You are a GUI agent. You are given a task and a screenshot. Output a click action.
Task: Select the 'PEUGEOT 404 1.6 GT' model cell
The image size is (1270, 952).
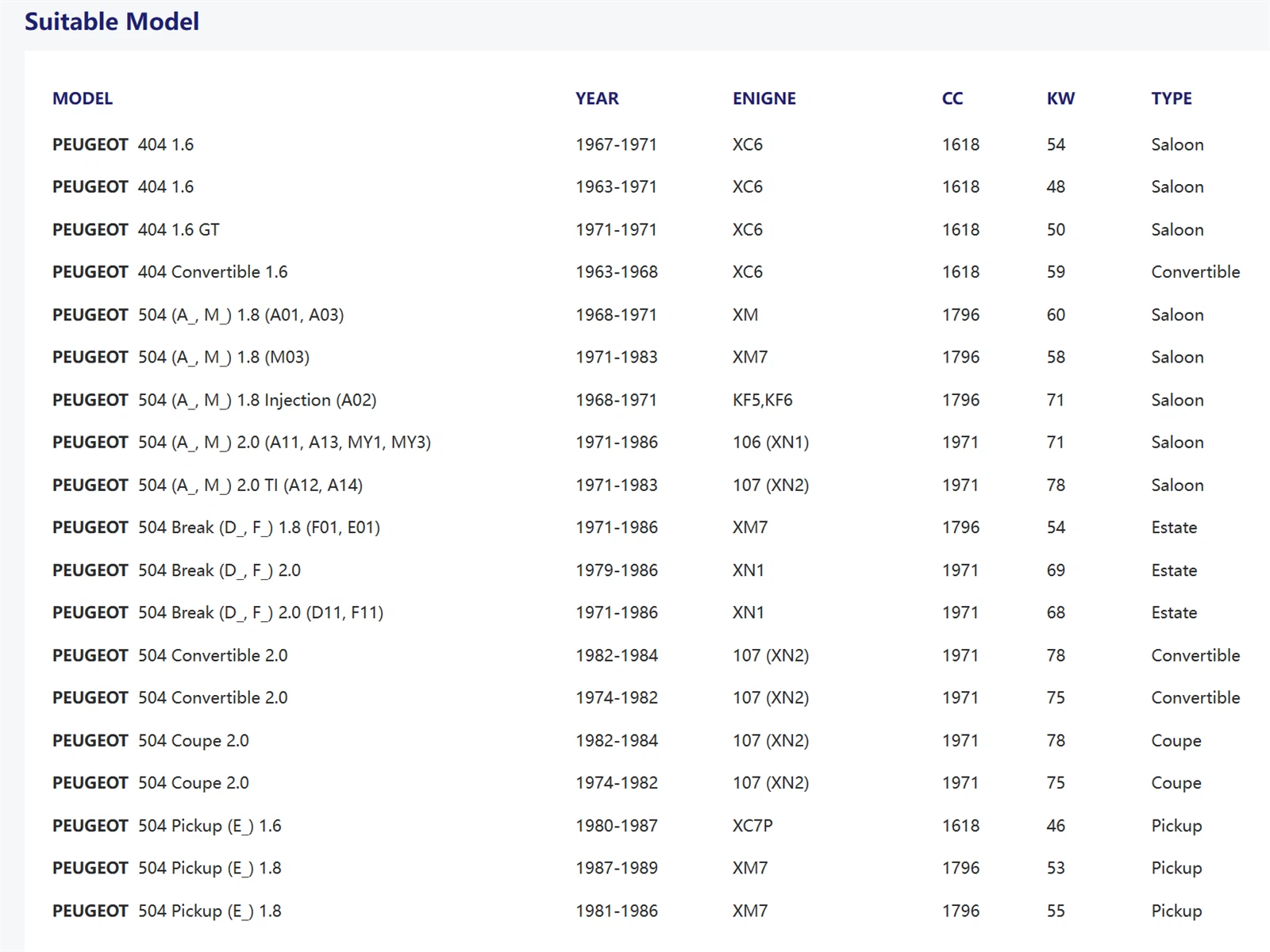coord(136,229)
